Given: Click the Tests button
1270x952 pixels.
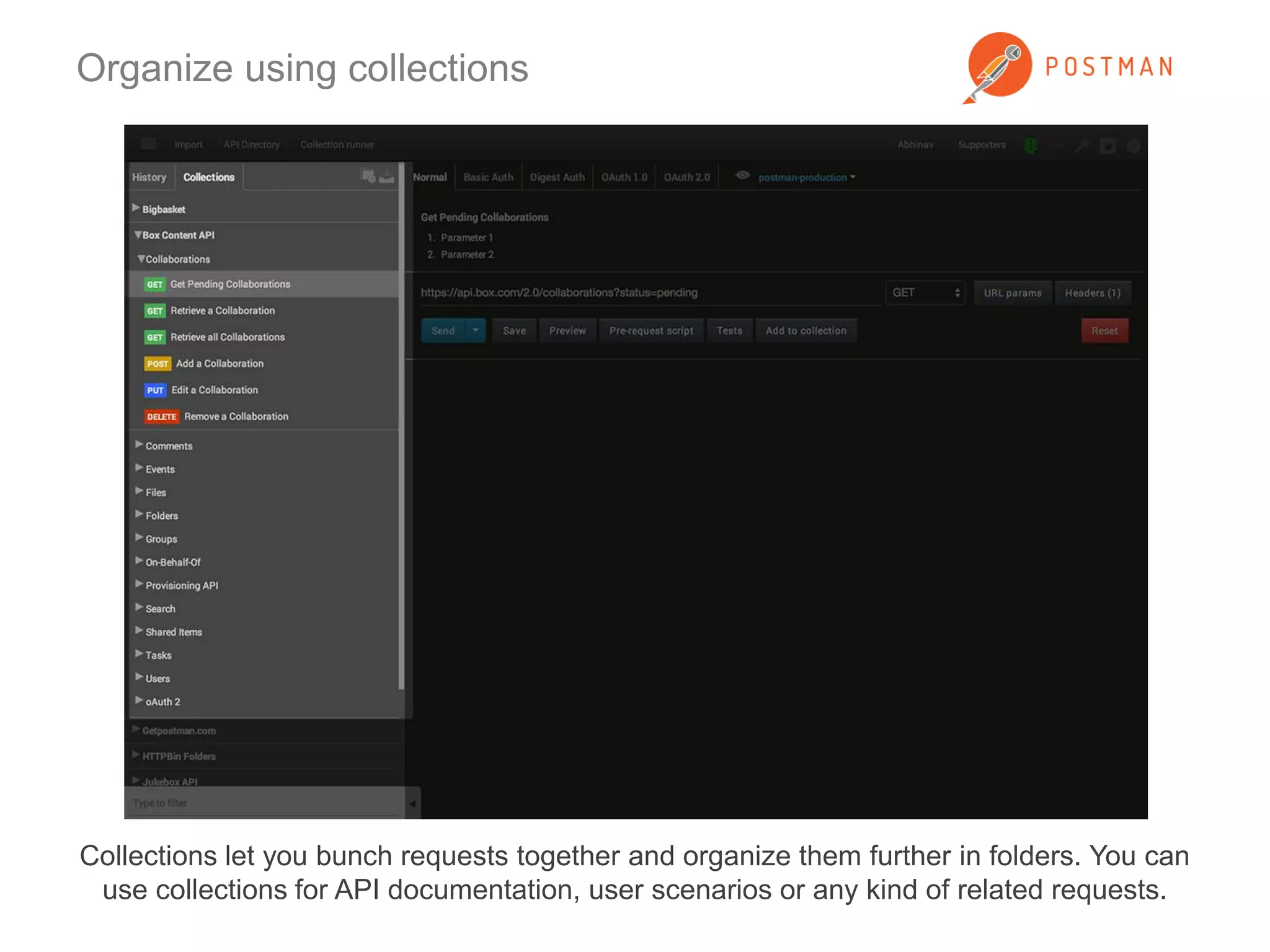Looking at the screenshot, I should [729, 330].
